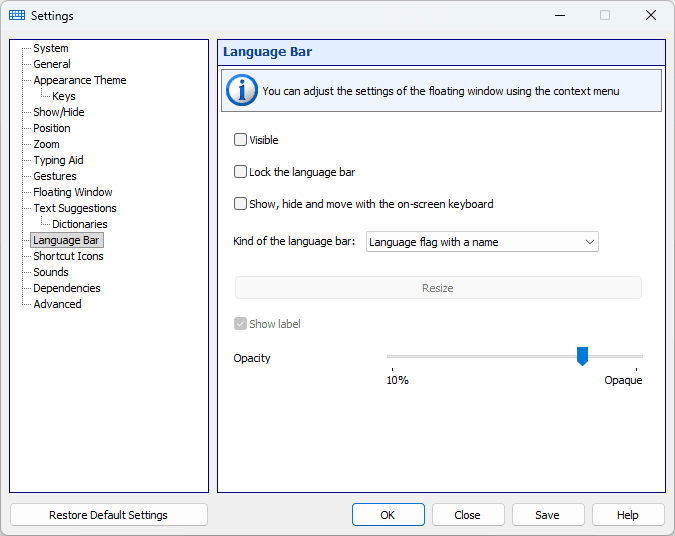The width and height of the screenshot is (675, 536).
Task: Go to the Sounds settings page
Action: click(51, 272)
